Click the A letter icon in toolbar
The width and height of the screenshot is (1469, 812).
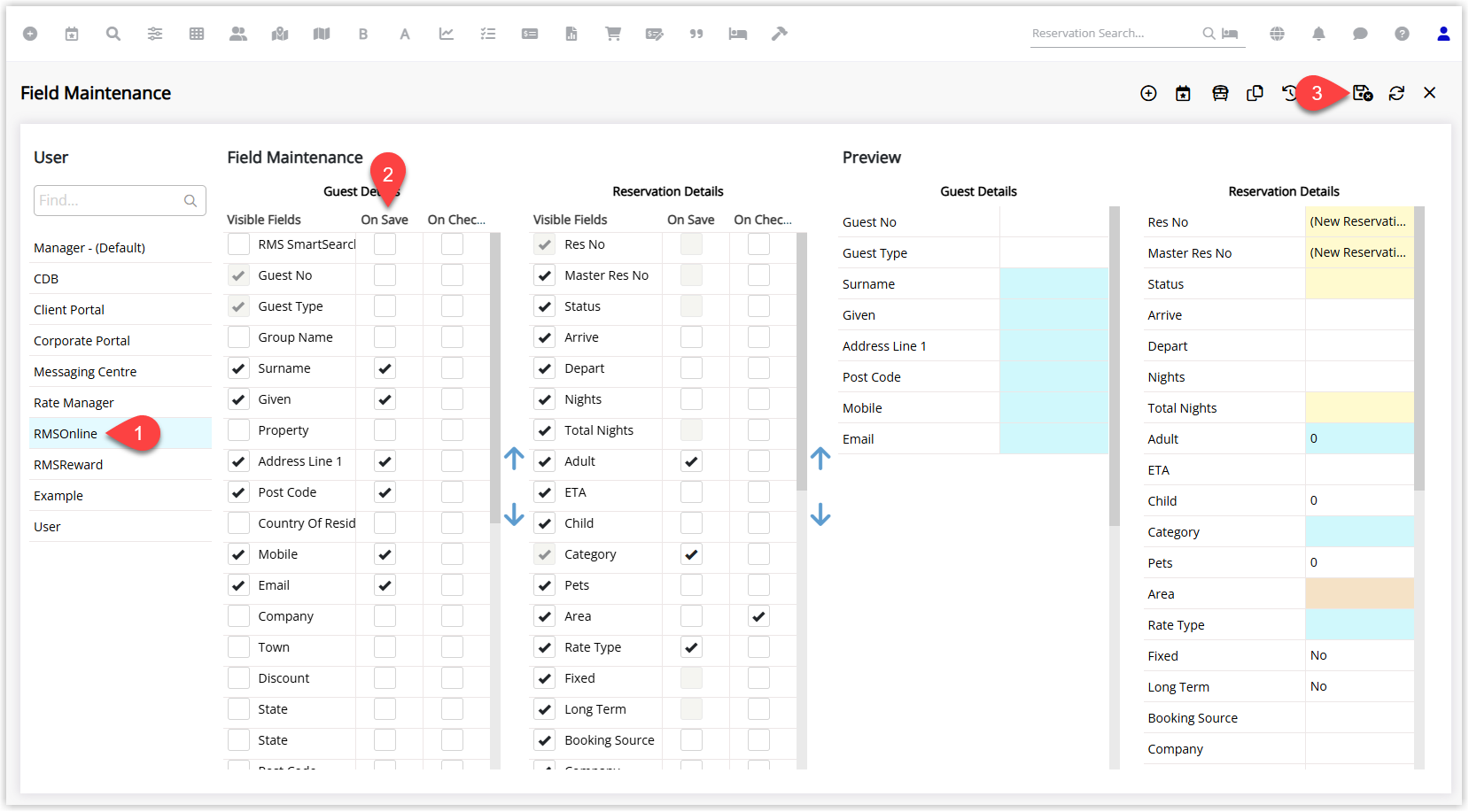click(x=405, y=34)
